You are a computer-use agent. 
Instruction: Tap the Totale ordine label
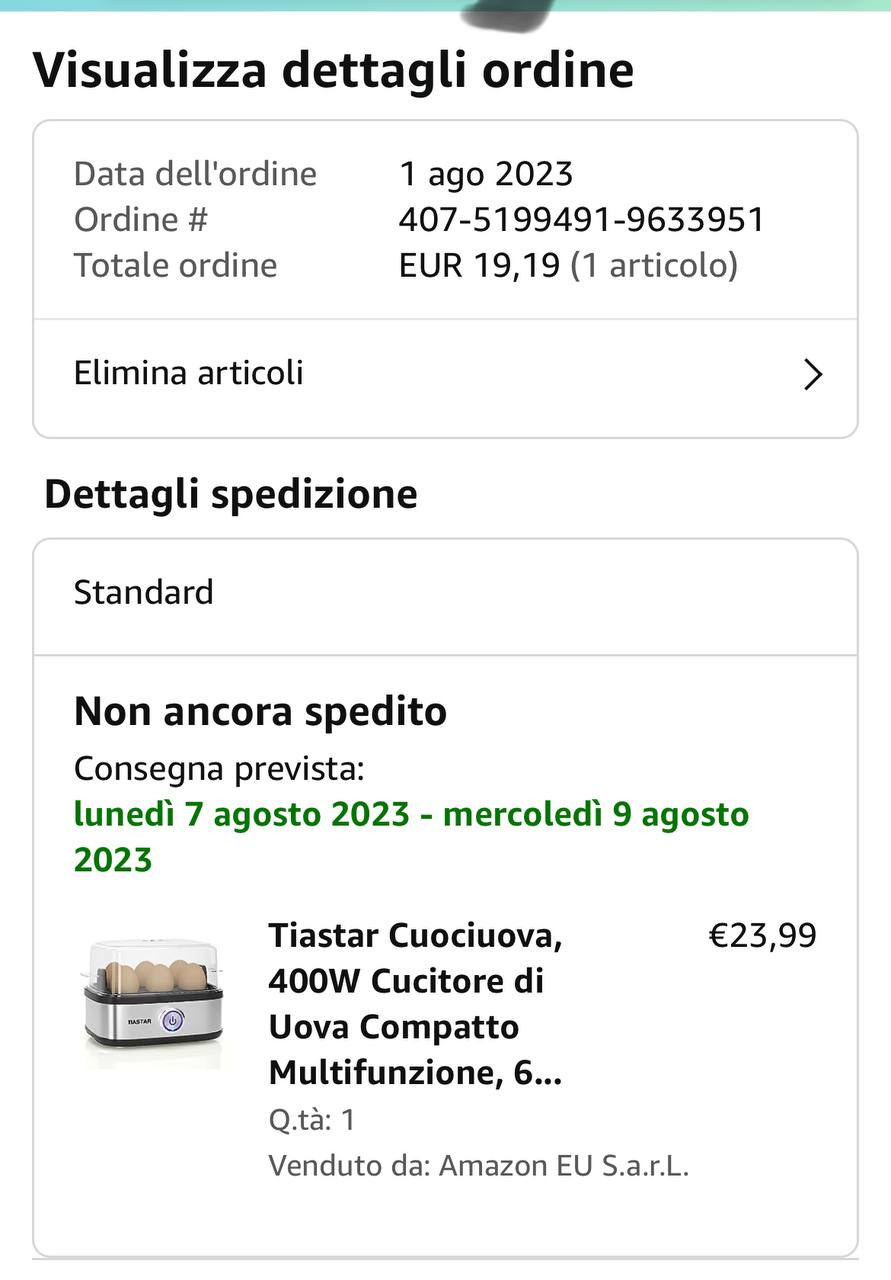[176, 265]
